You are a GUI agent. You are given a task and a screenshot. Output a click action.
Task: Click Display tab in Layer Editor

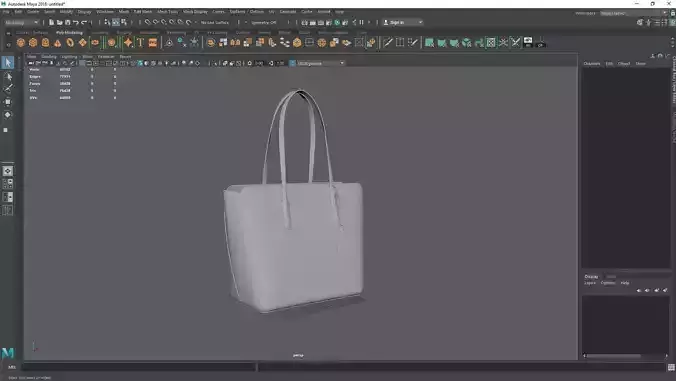coord(591,276)
